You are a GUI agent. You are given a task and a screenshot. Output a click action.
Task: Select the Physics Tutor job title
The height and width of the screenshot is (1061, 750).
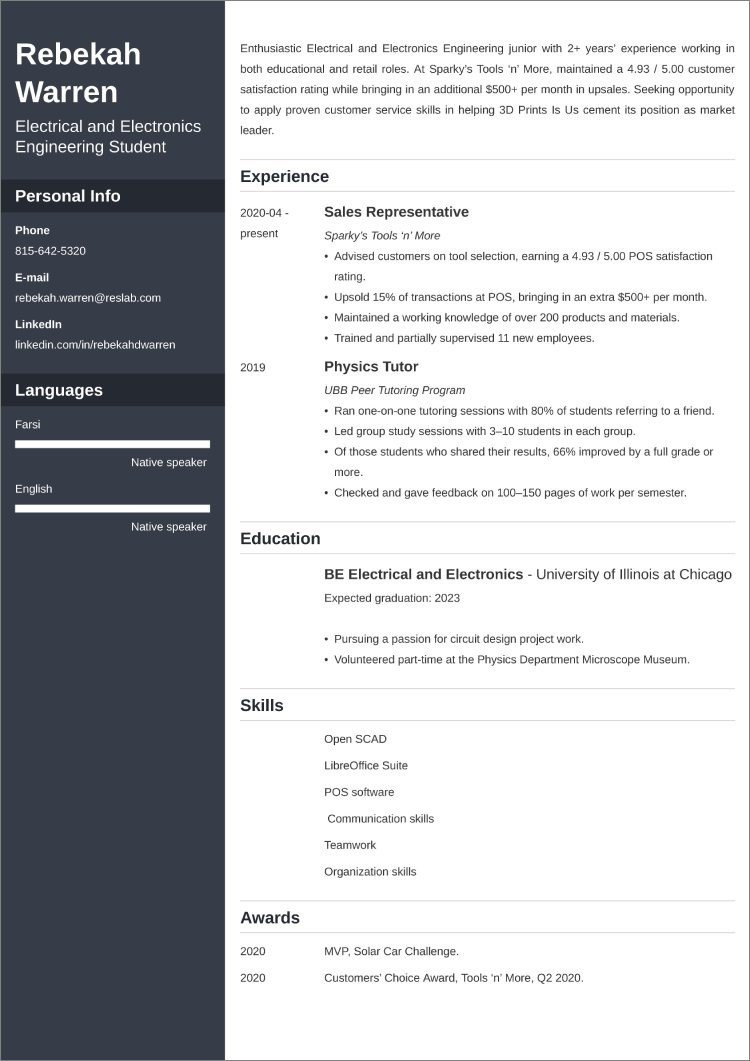[371, 367]
